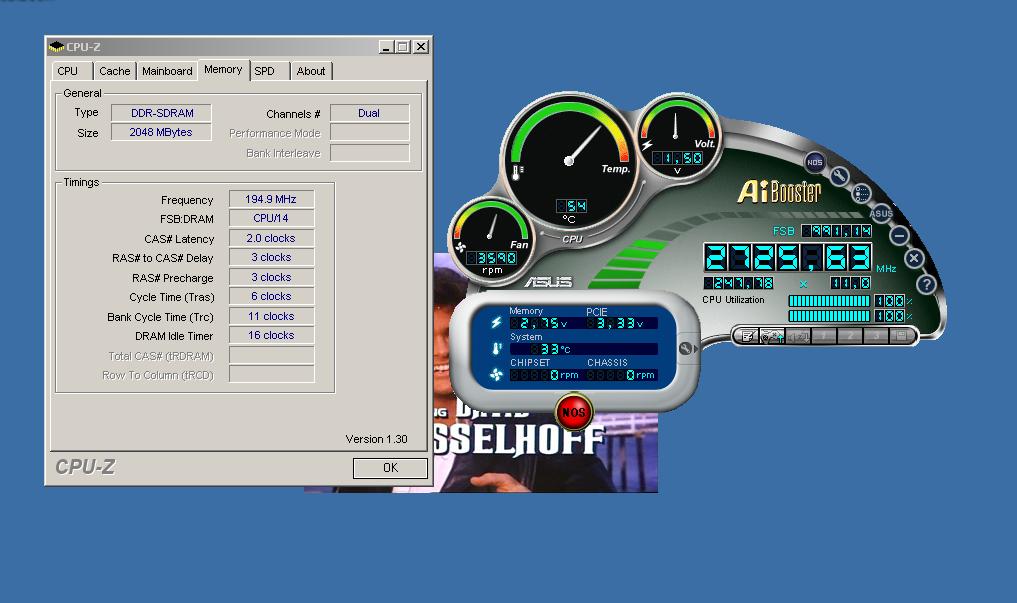Click the Dual channels field
Image resolution: width=1017 pixels, height=603 pixels.
point(370,113)
